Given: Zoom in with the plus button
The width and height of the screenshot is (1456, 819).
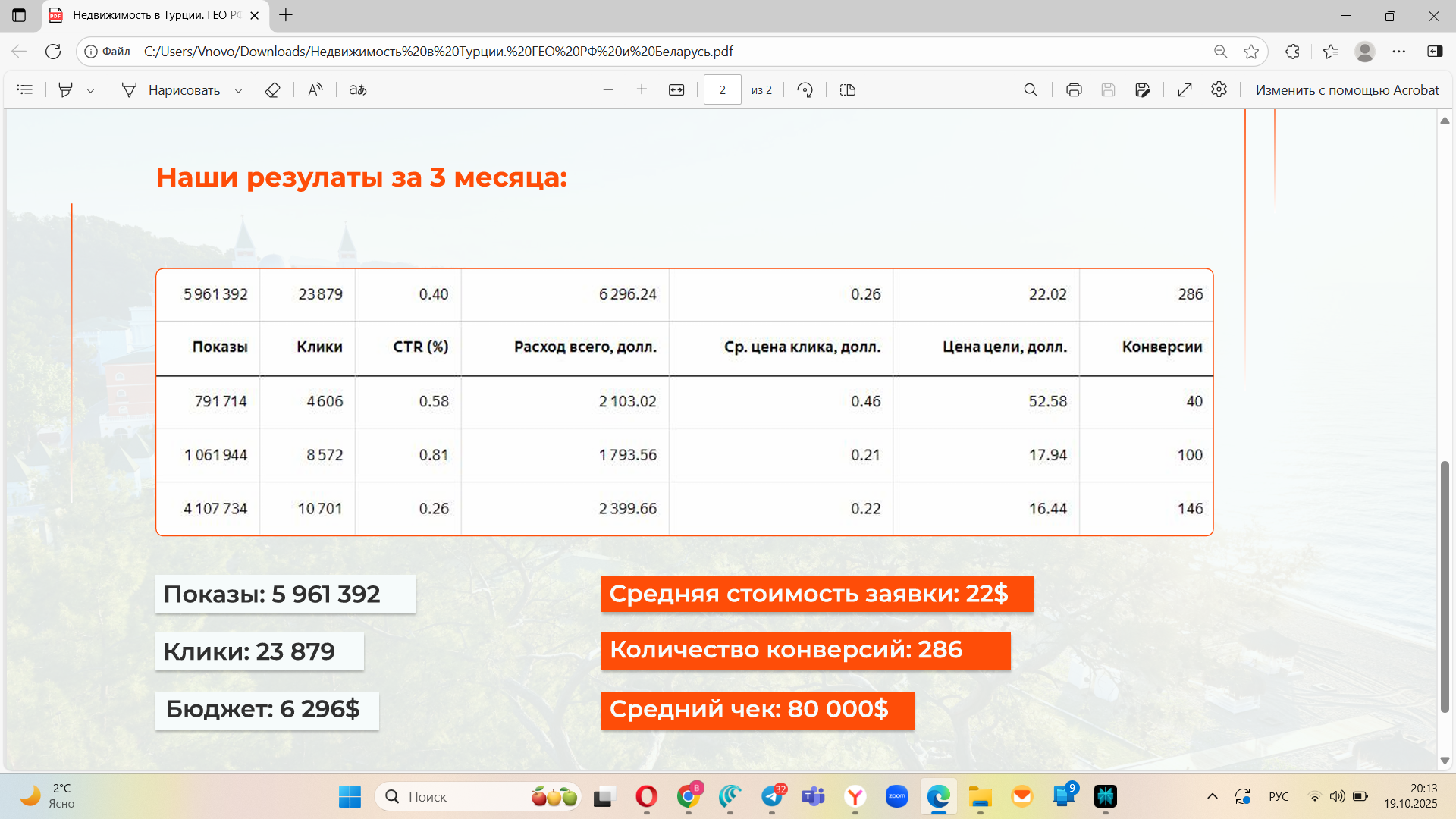Looking at the screenshot, I should click(x=642, y=89).
